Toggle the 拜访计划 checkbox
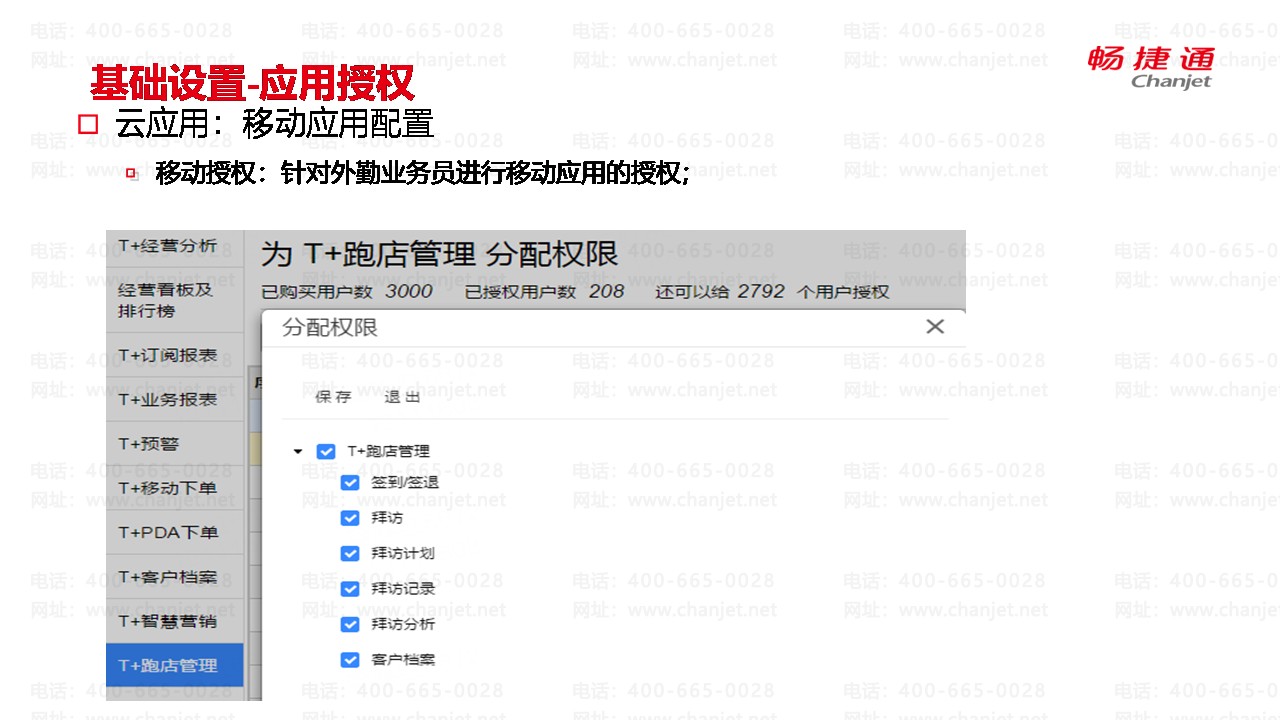Screen dimensions: 1280x720 coord(350,553)
